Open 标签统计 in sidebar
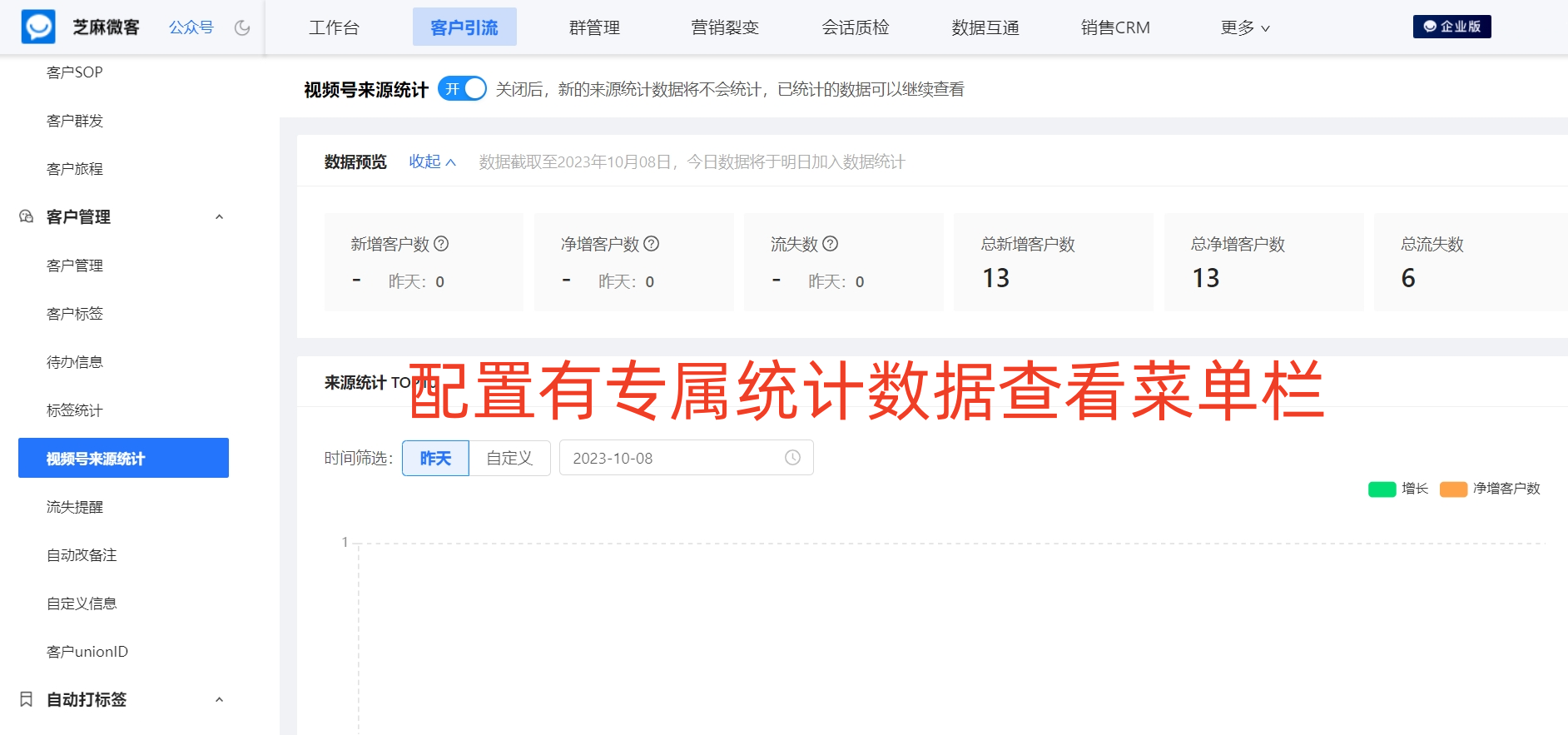The width and height of the screenshot is (1568, 735). point(75,410)
